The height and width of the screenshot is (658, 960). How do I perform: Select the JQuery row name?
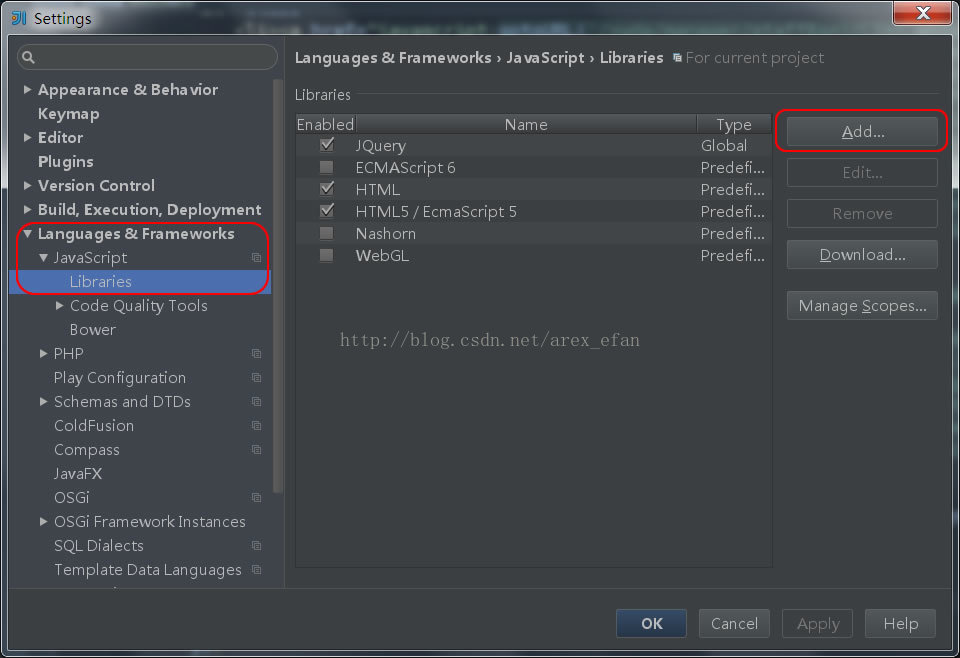click(381, 146)
